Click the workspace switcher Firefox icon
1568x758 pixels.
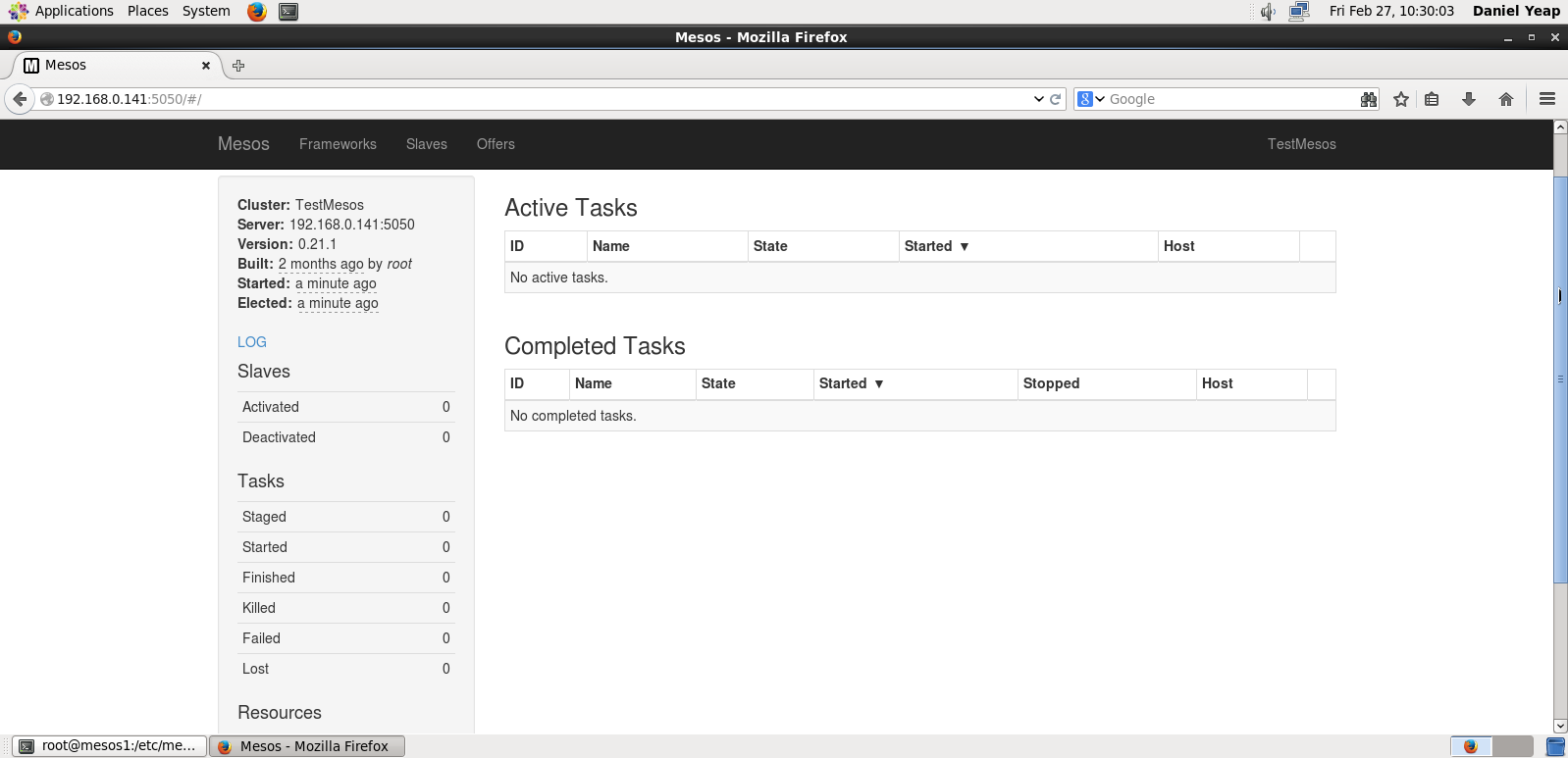1471,746
